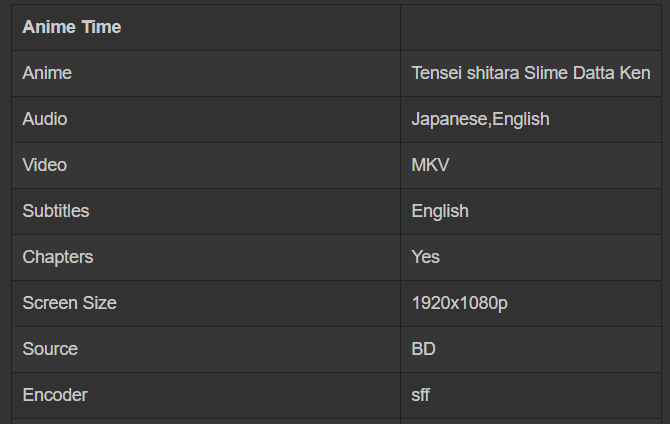The height and width of the screenshot is (424, 670).
Task: Select the "Screen Size" row label
Action: 70,303
